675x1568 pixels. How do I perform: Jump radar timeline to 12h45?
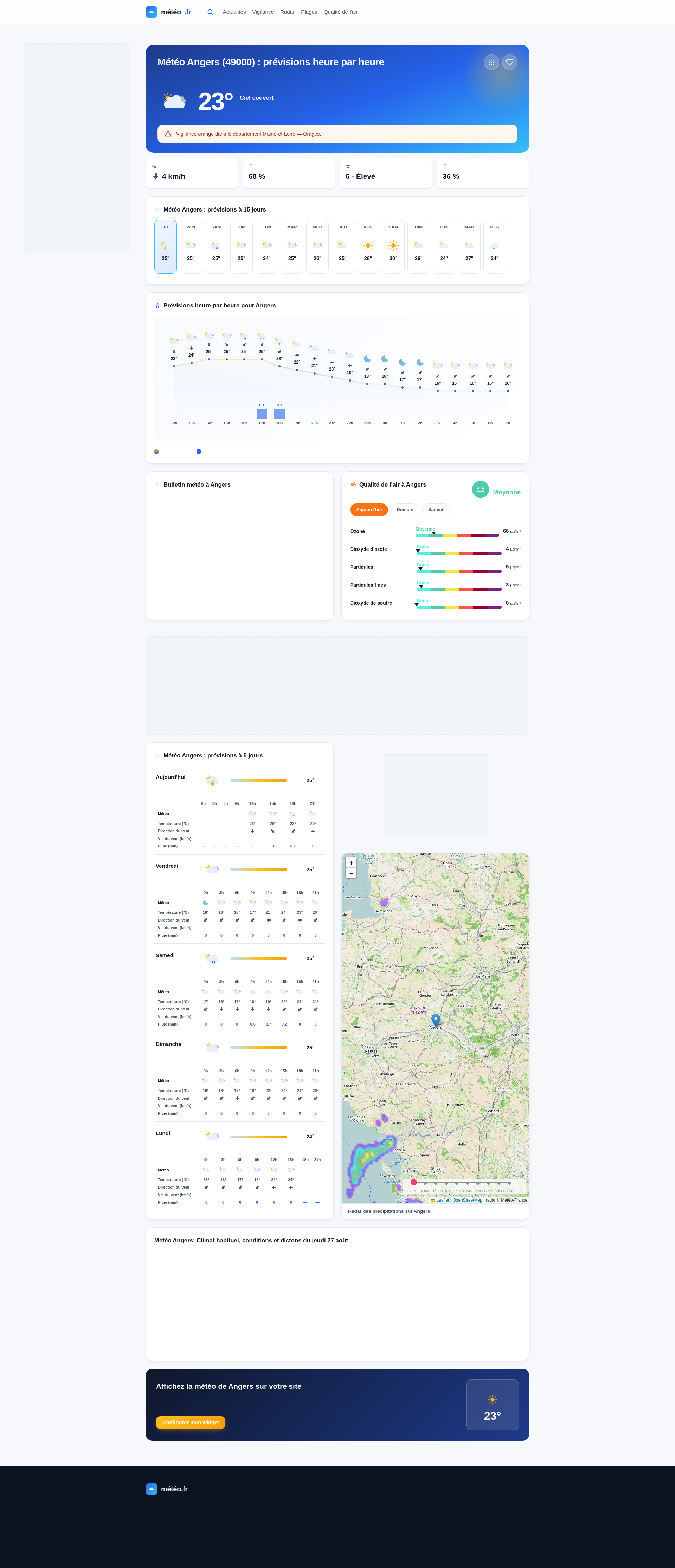(509, 1183)
